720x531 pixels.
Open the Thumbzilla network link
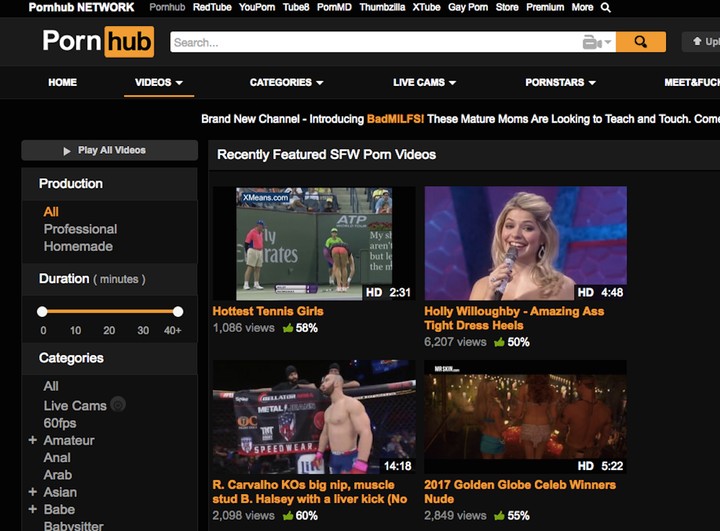pos(382,7)
